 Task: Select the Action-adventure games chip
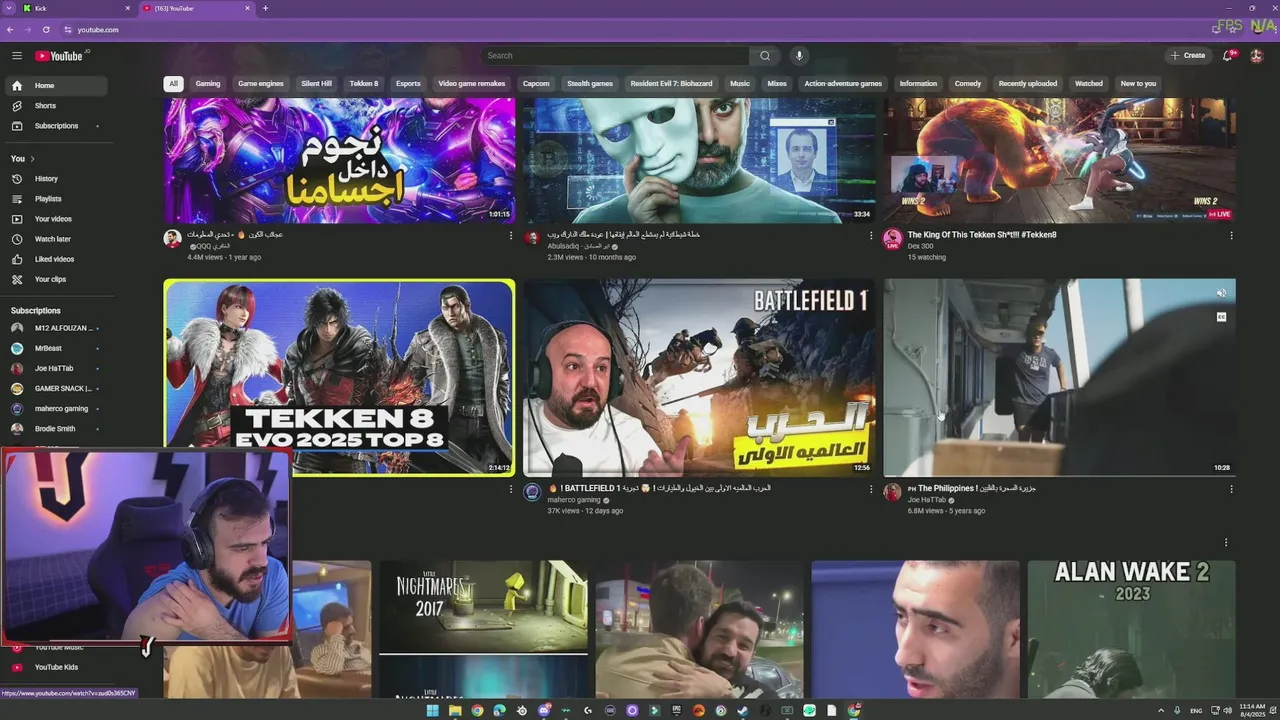[843, 84]
